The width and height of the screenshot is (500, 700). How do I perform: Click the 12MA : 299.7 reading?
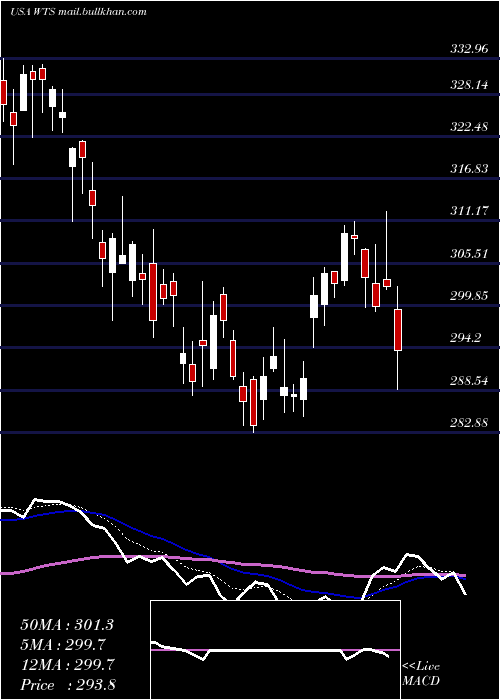tap(67, 665)
